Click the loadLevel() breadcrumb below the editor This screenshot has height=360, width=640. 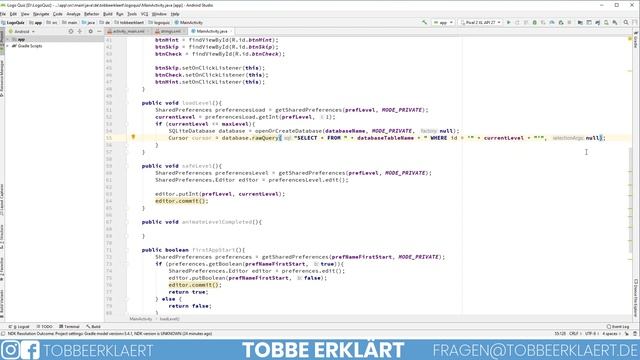pyautogui.click(x=169, y=319)
